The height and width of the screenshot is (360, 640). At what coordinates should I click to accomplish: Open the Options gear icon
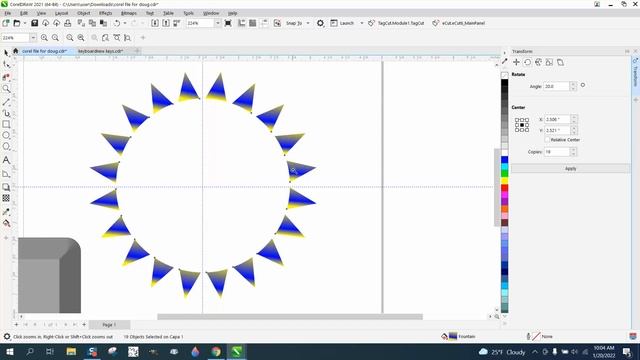point(320,23)
